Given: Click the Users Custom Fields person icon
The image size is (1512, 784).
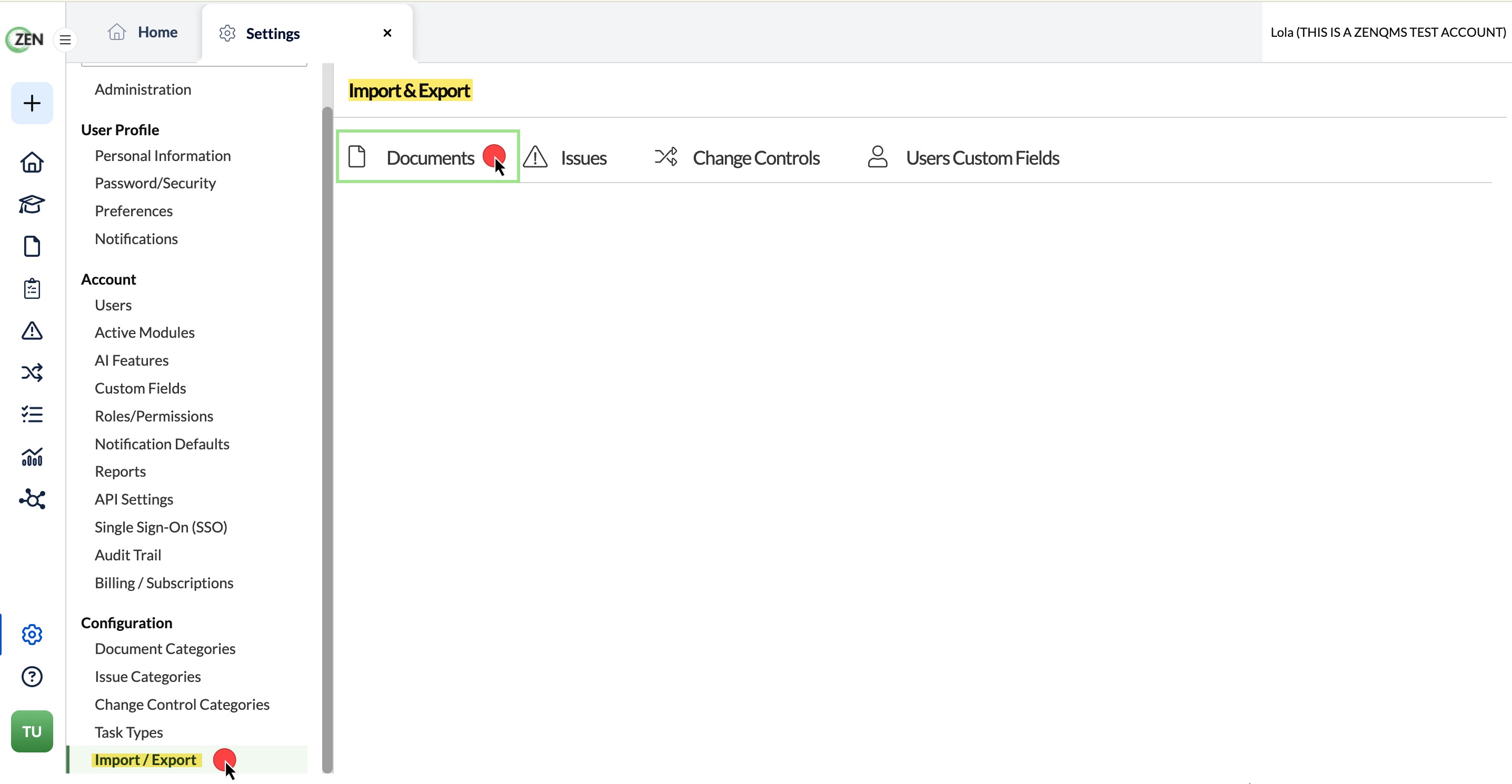Looking at the screenshot, I should click(x=878, y=157).
